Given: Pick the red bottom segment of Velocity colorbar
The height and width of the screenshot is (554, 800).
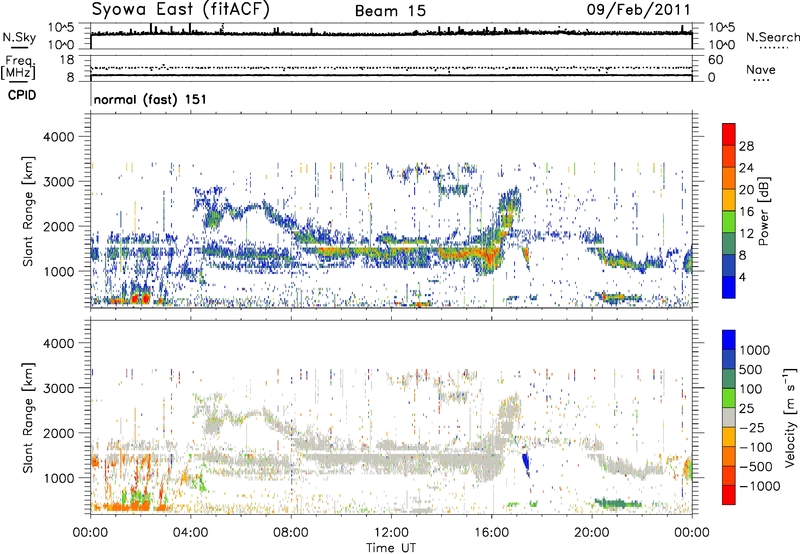Looking at the screenshot, I should (729, 495).
